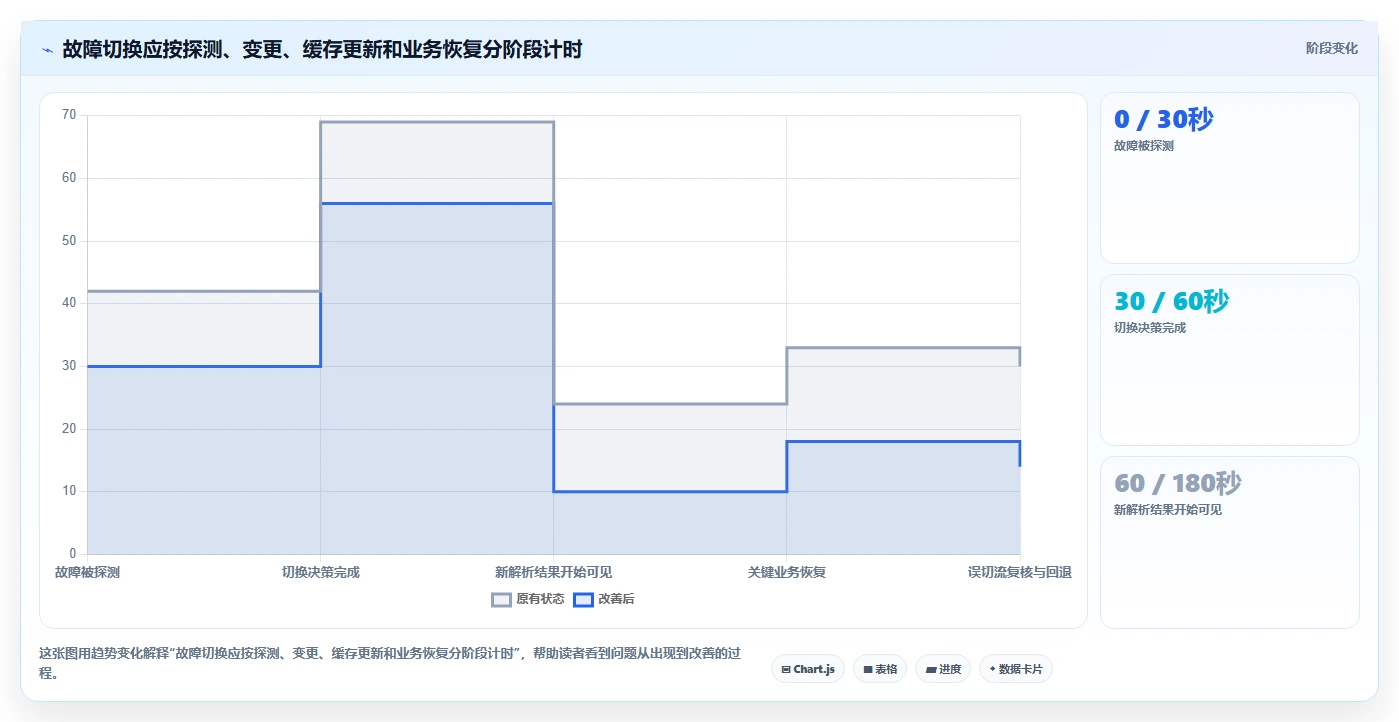Click the 进度 tag chip
This screenshot has height=722, width=1399.
[943, 669]
